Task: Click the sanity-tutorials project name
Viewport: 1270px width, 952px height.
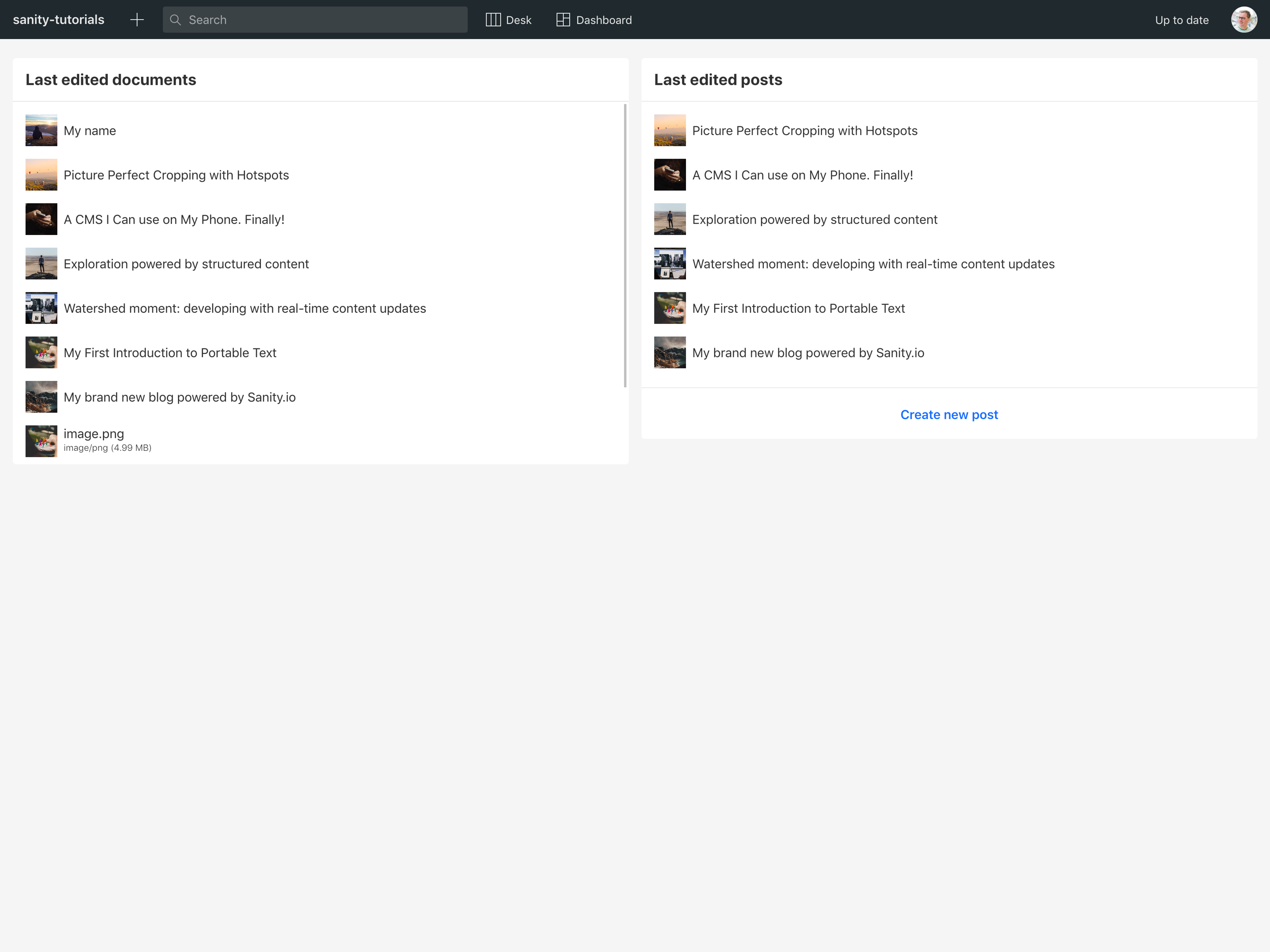Action: pos(59,20)
